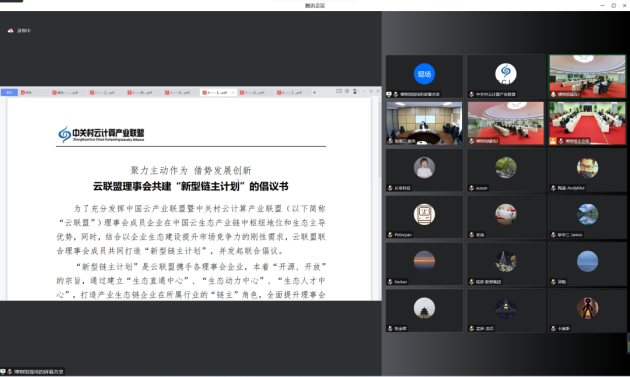630x377 pixels.
Task: Click the PDF viewer's reading mode icon
Action: tap(339, 92)
